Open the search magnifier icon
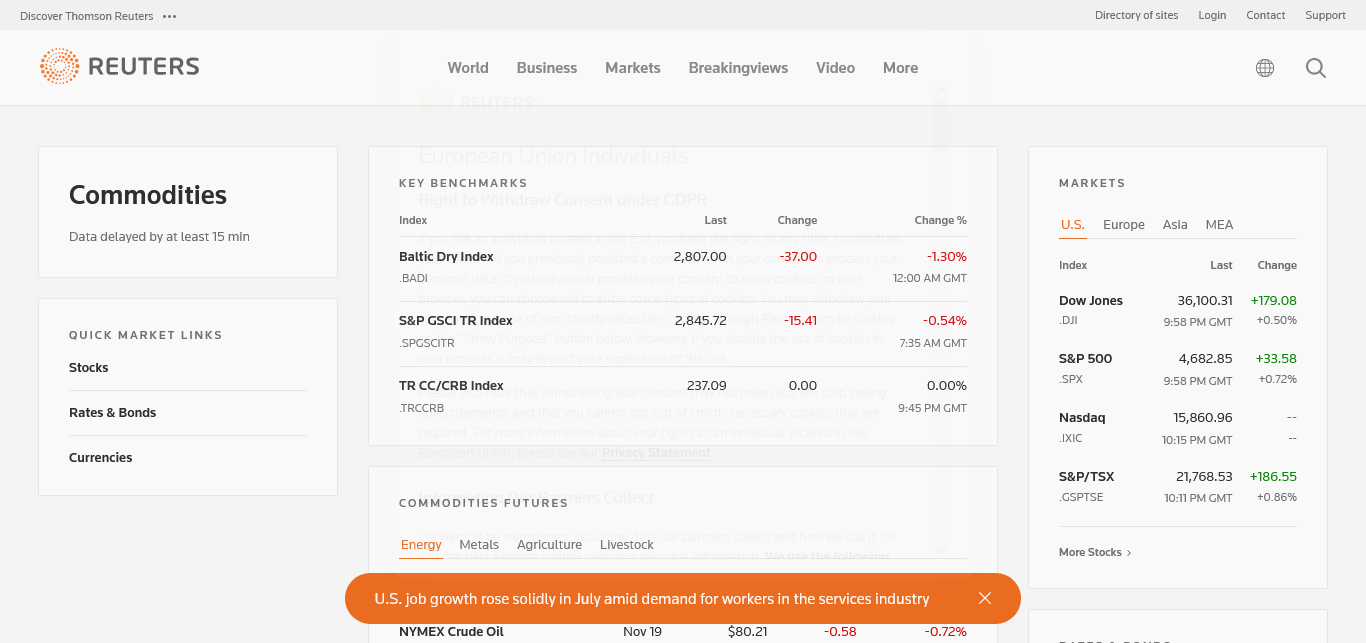 click(1316, 68)
